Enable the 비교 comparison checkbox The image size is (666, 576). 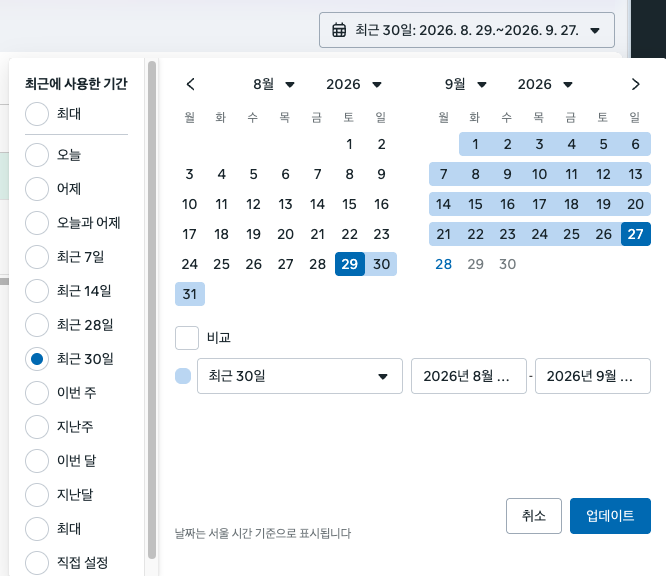[187, 338]
